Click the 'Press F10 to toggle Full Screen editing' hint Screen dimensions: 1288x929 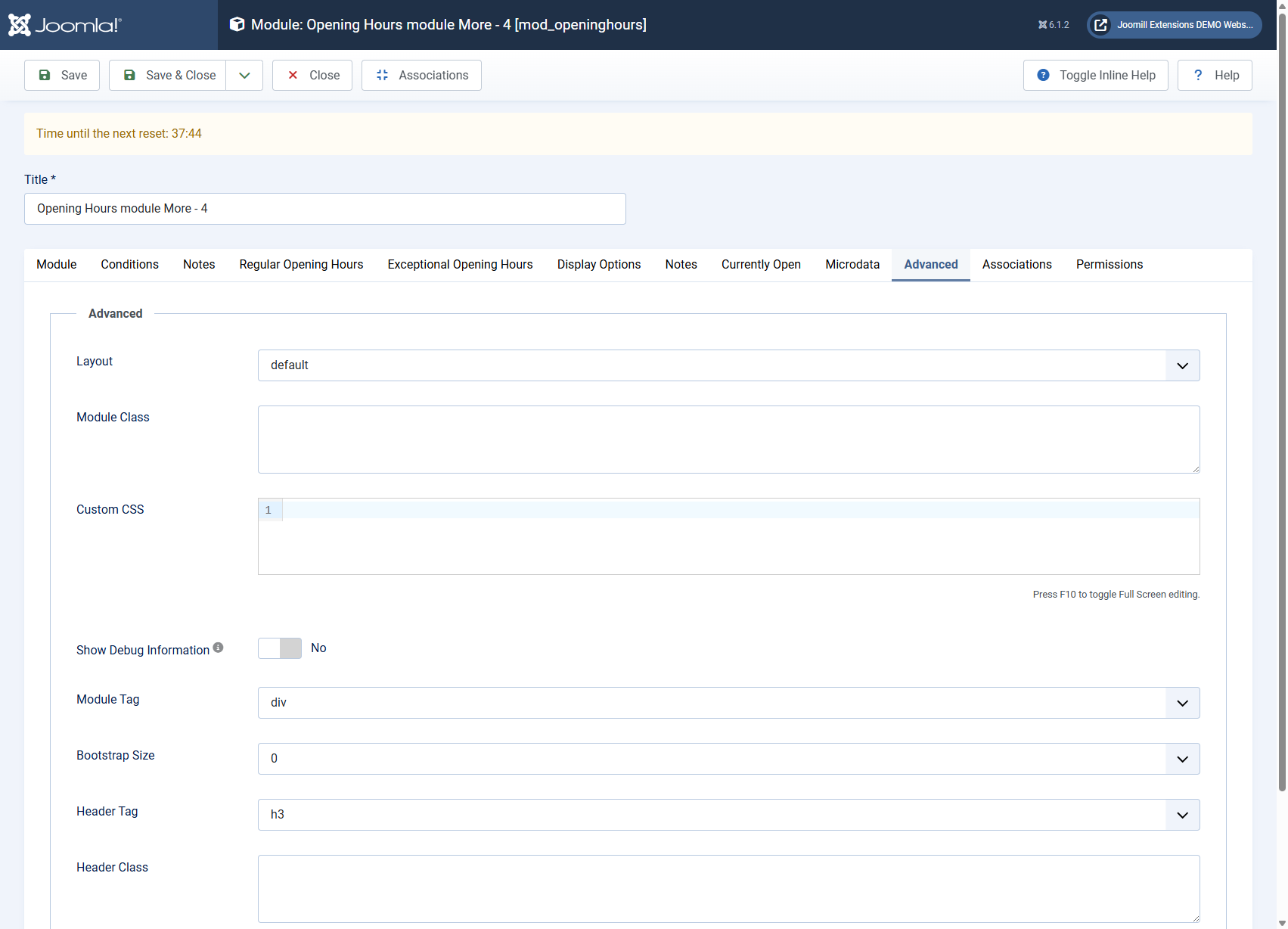click(x=1116, y=595)
